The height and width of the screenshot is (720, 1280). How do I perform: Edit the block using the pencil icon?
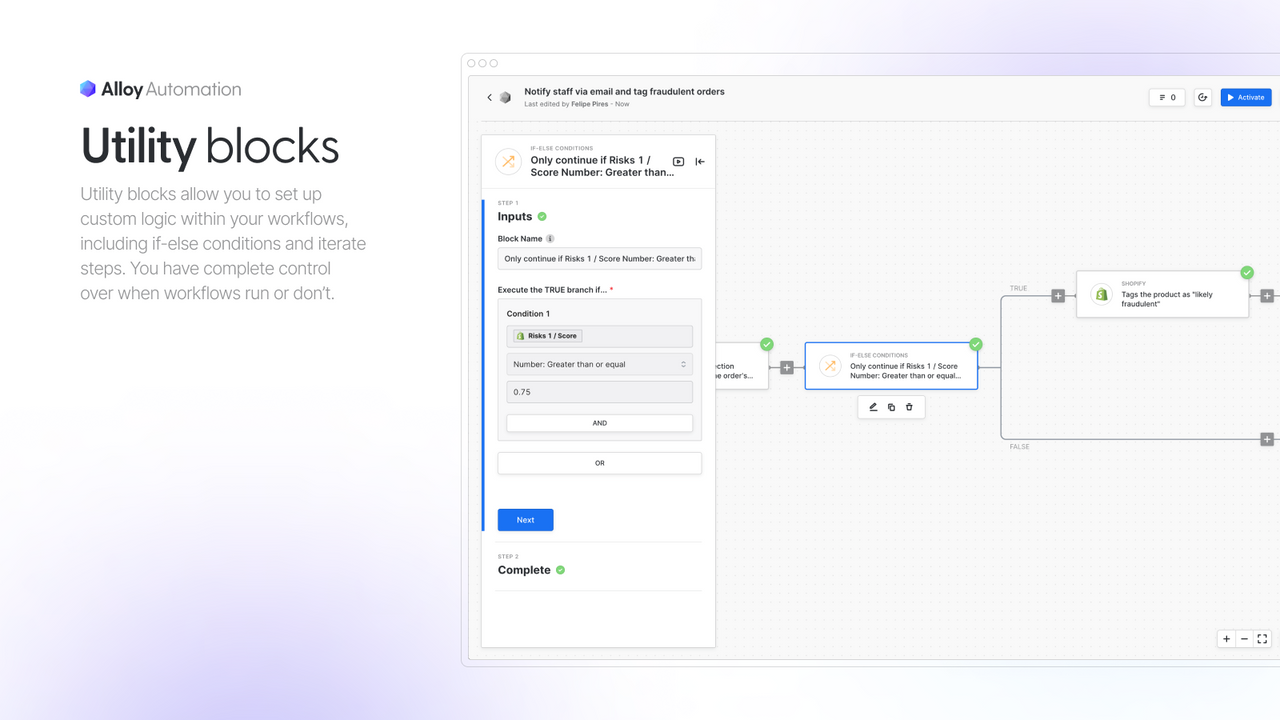coord(873,407)
